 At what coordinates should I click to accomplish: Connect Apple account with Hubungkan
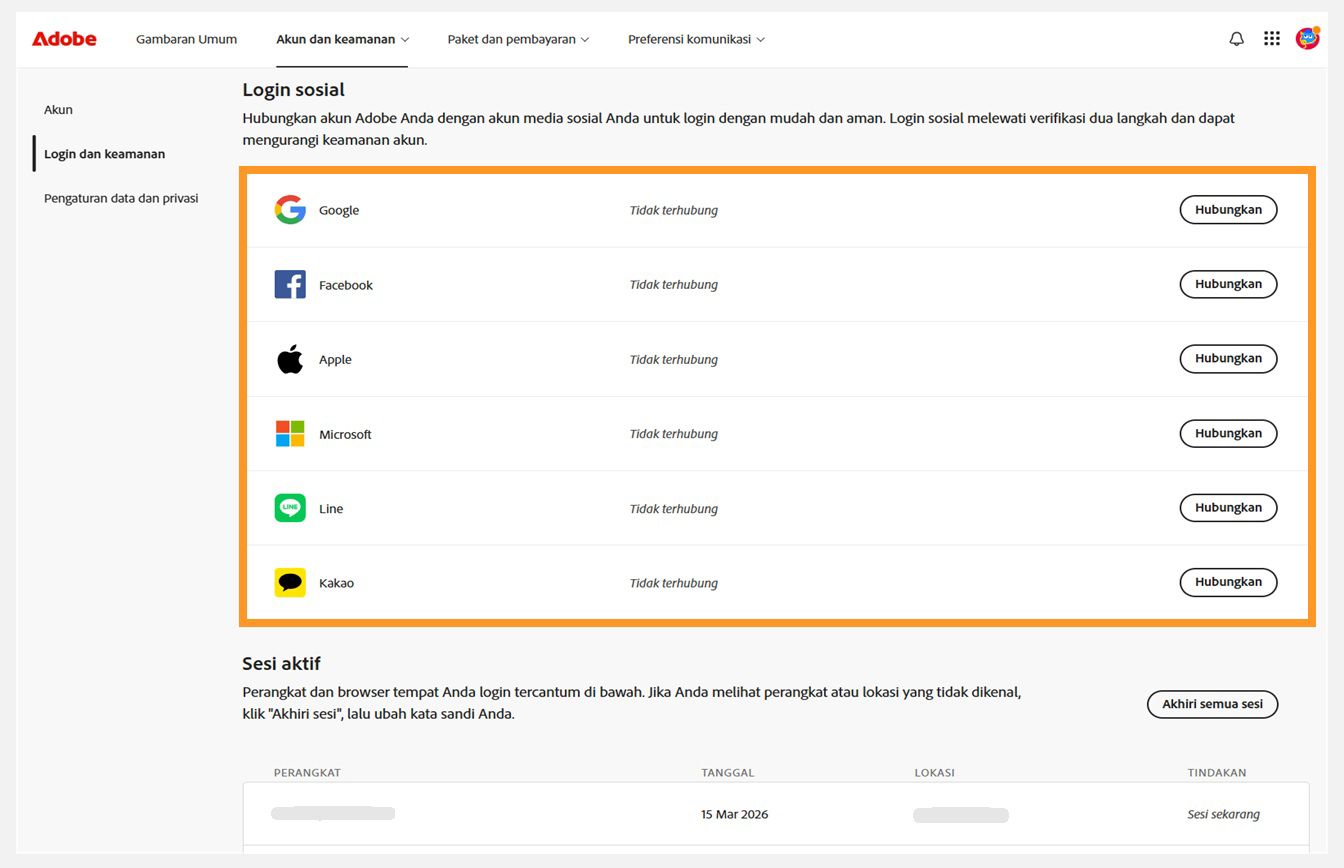tap(1228, 358)
